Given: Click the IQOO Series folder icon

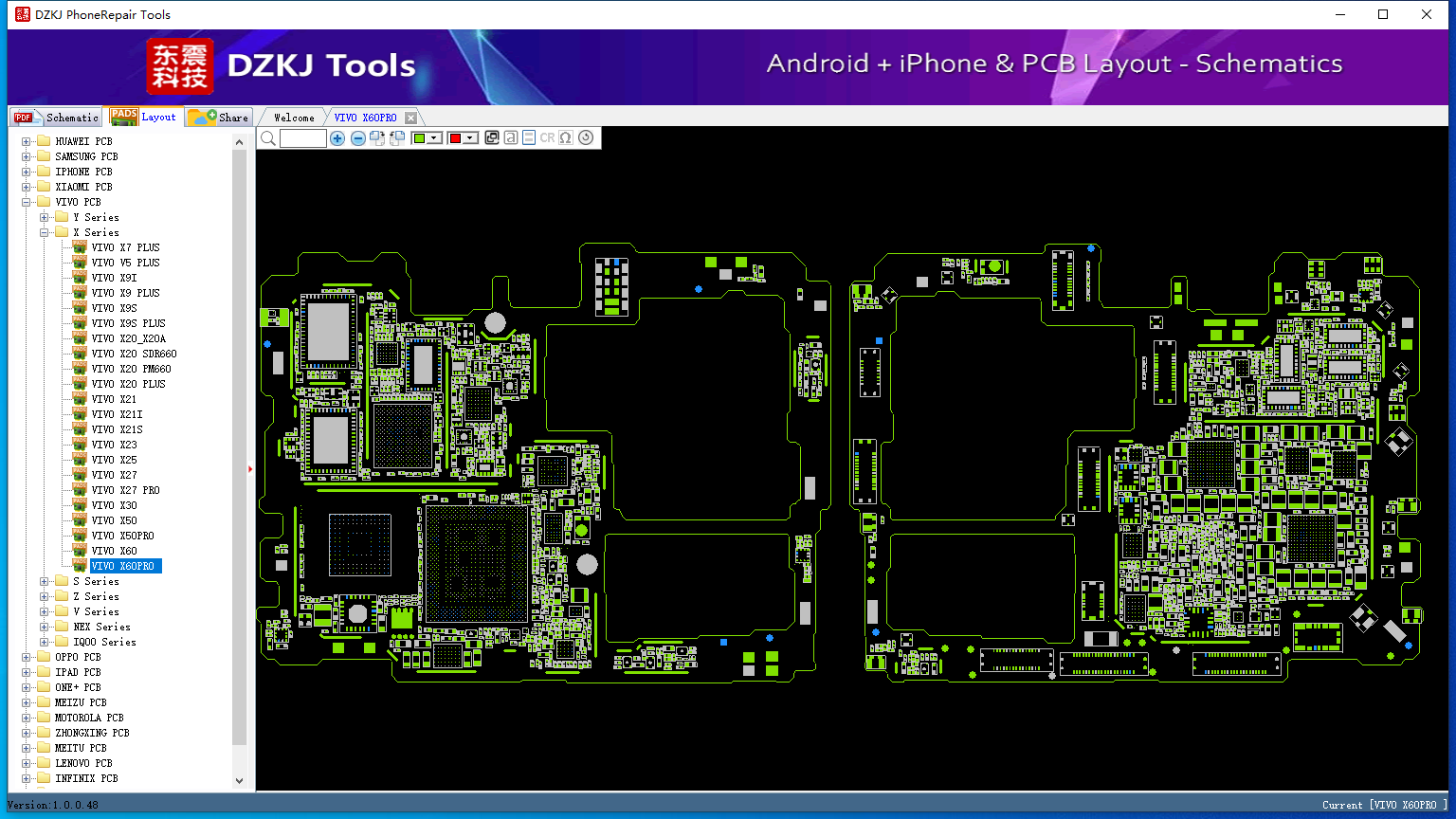Looking at the screenshot, I should pos(62,642).
